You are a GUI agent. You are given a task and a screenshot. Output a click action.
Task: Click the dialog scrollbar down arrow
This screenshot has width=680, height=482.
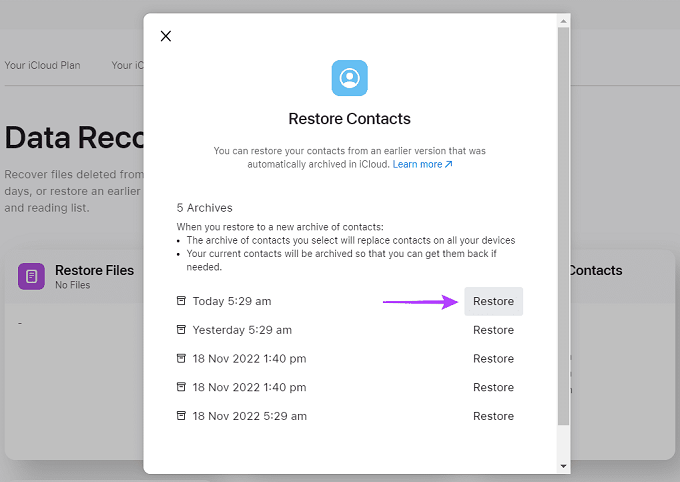(x=563, y=466)
